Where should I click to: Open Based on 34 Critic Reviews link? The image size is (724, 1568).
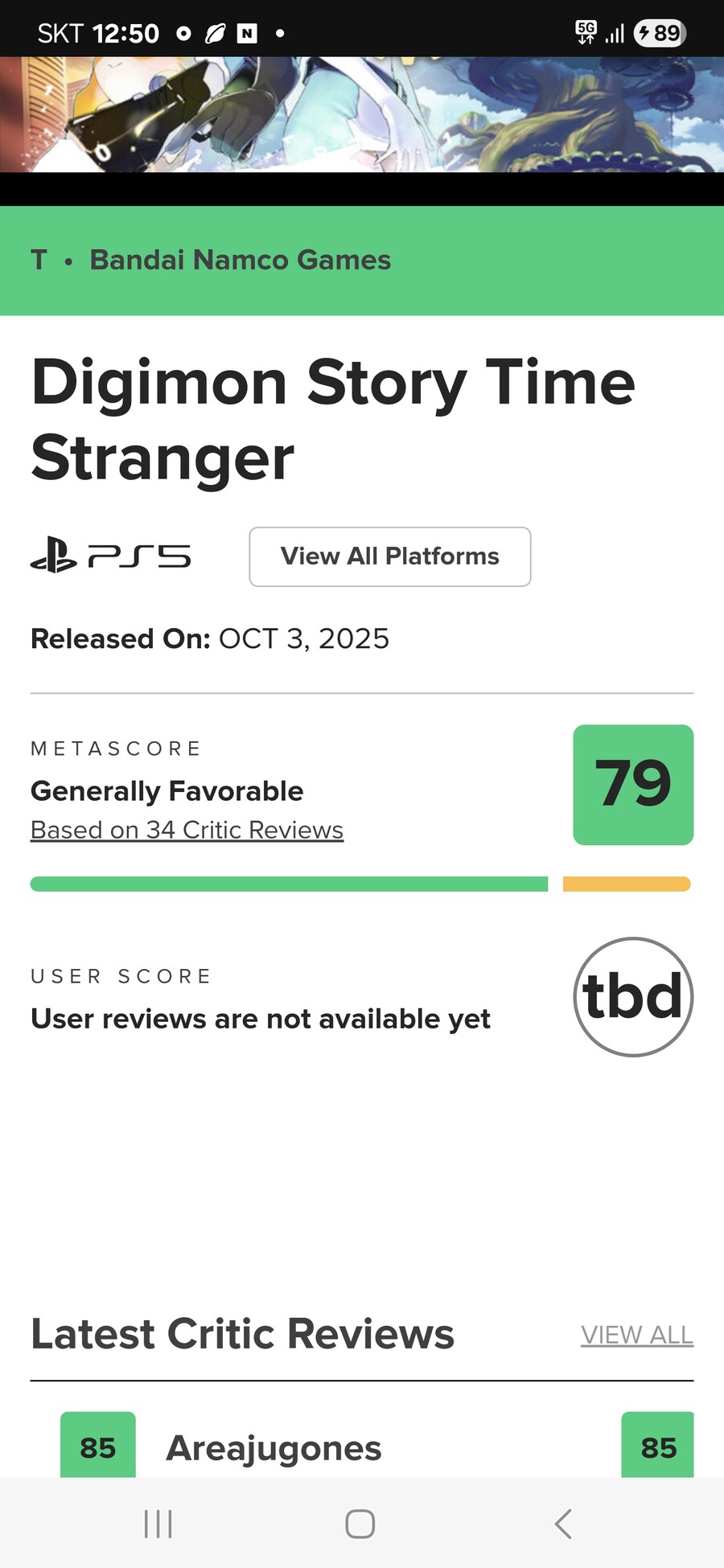pos(187,830)
